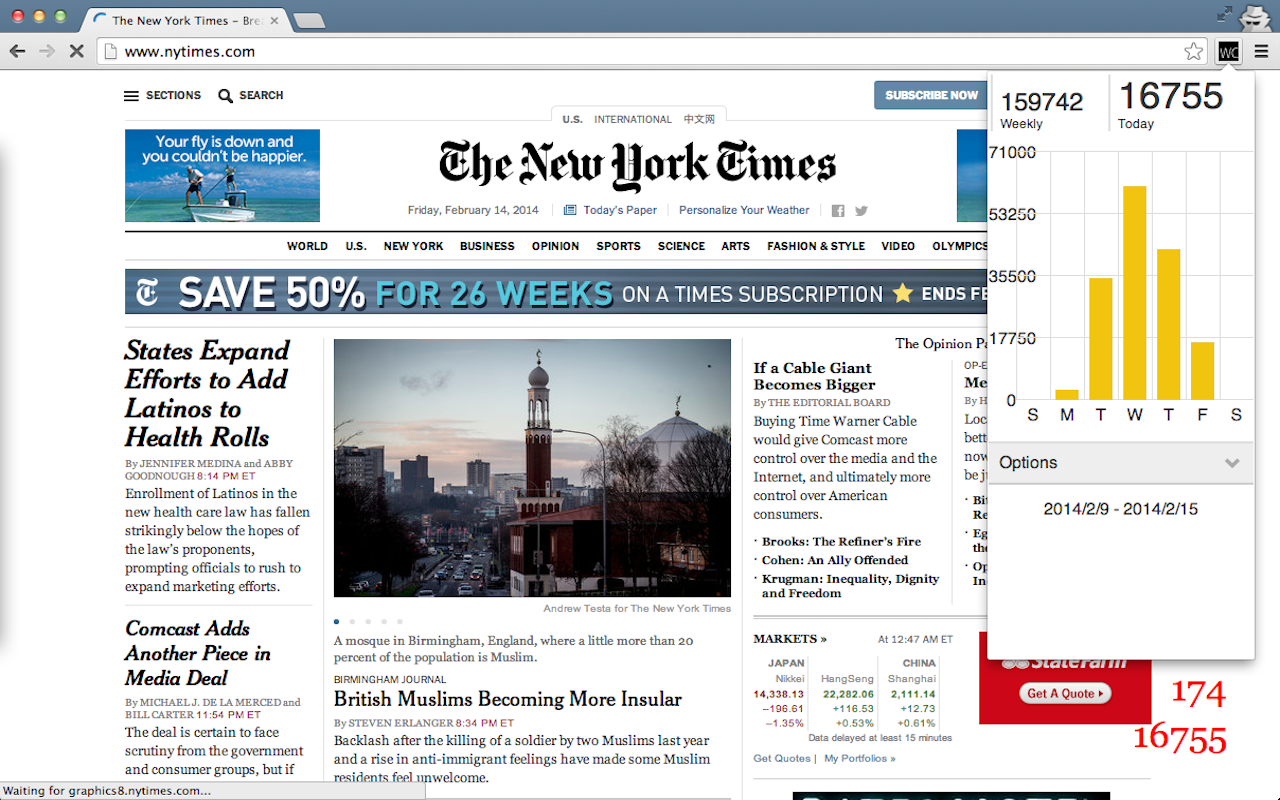Click the State Farm Get A Quote button
This screenshot has width=1280, height=800.
pyautogui.click(x=1067, y=693)
